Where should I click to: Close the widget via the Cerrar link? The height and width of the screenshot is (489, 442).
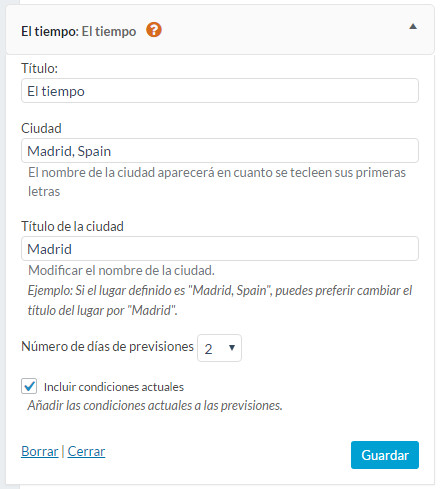pos(86,451)
